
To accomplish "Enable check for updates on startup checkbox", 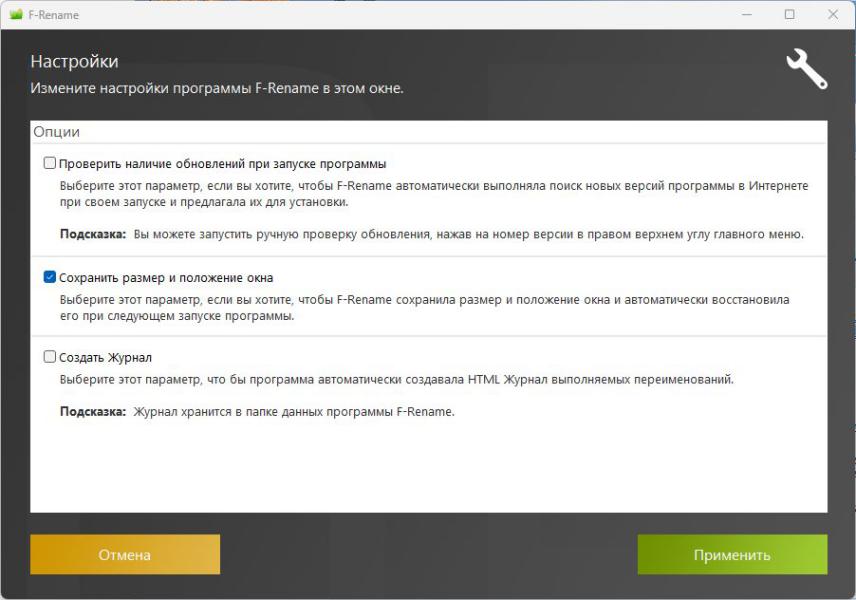I will tap(50, 163).
